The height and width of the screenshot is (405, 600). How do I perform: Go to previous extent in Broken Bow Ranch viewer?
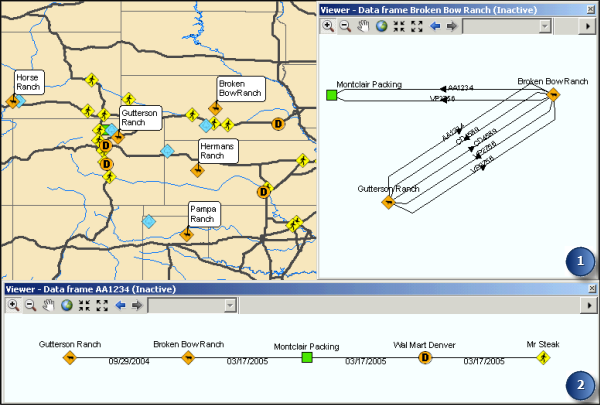[x=435, y=25]
